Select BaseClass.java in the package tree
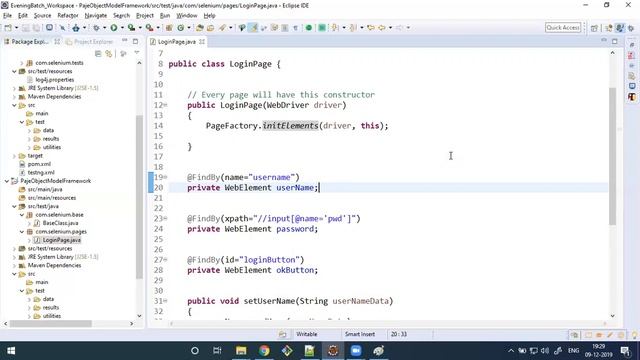 point(60,223)
